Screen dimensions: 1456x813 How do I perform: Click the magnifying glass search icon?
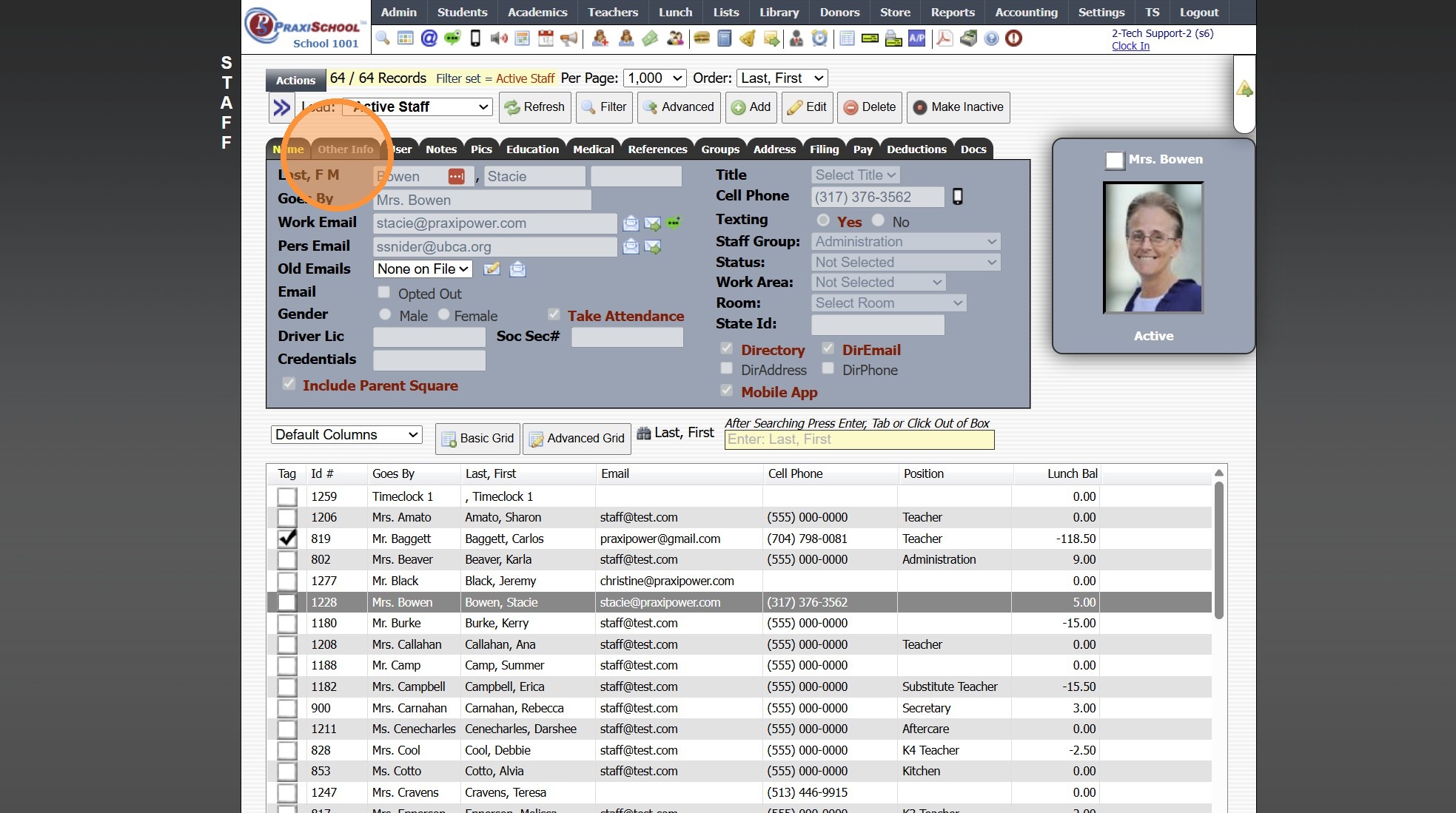coord(383,38)
